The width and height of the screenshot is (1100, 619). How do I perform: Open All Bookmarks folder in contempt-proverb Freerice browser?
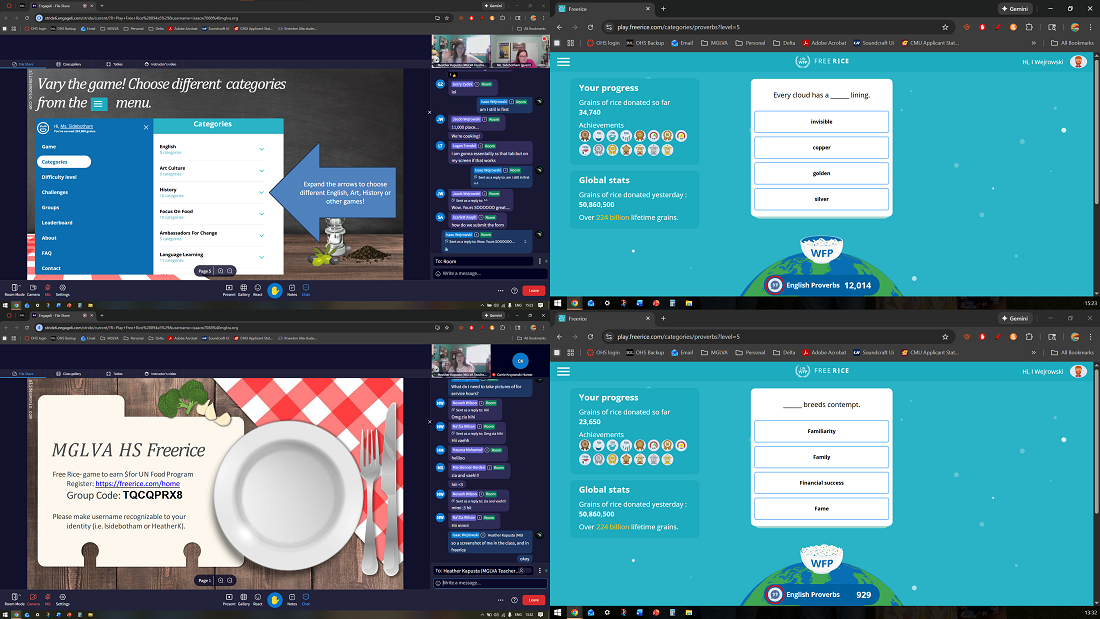[1072, 352]
